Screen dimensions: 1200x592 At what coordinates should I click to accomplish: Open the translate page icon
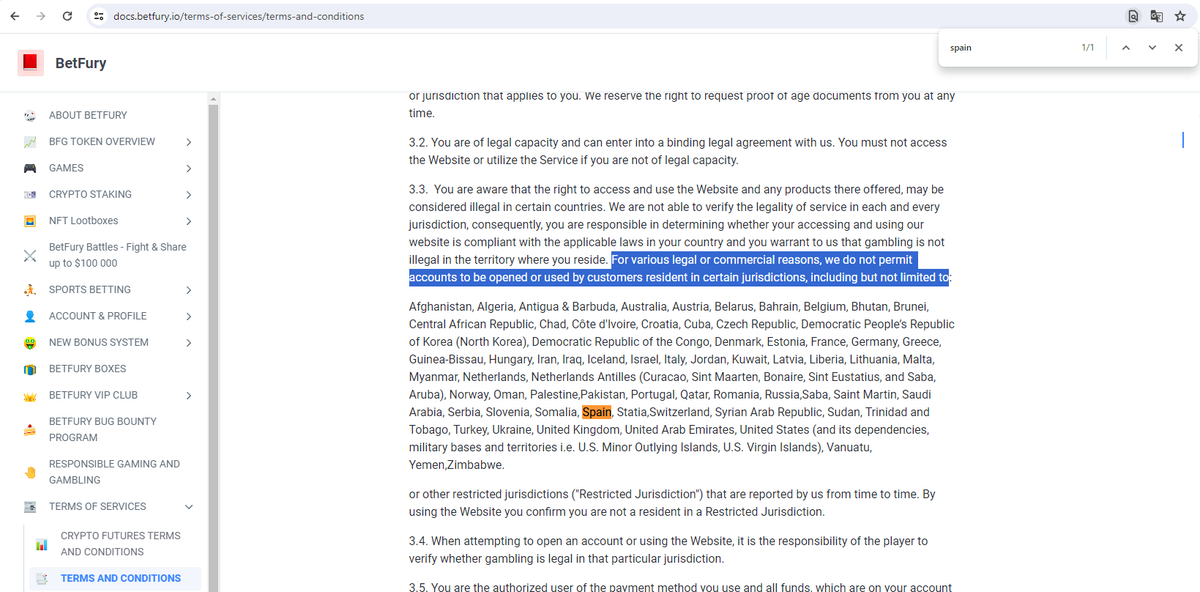1157,17
